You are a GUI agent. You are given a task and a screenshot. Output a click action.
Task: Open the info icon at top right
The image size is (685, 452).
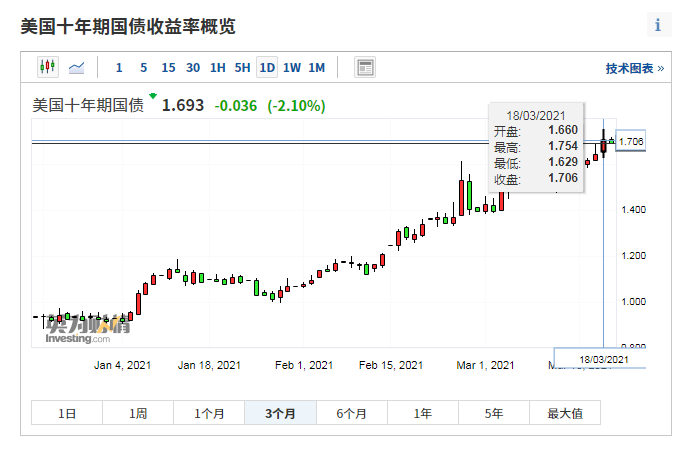(657, 25)
